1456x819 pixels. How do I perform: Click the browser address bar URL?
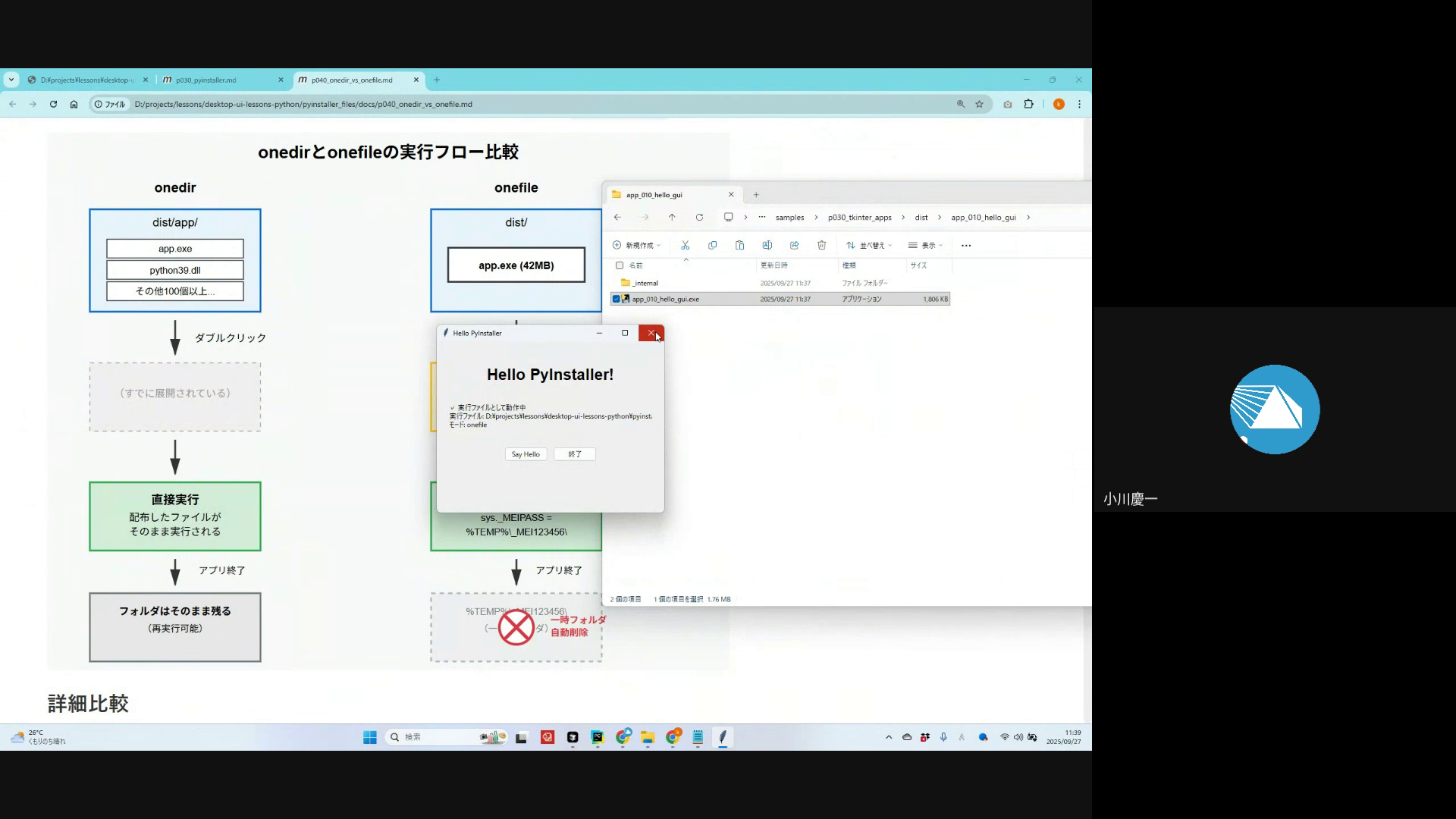[x=303, y=105]
